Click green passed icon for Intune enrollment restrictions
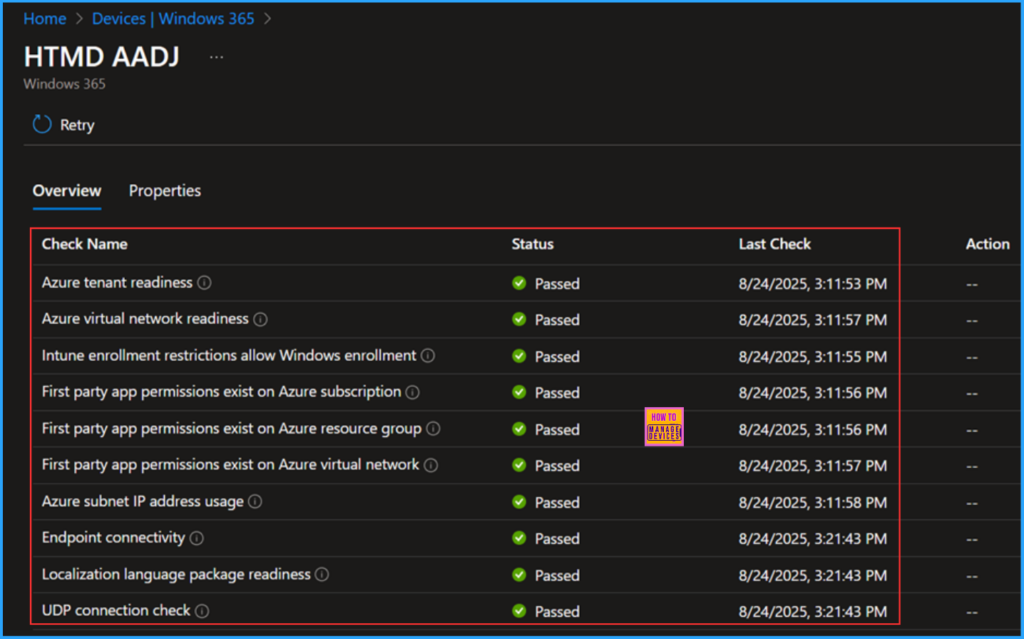This screenshot has width=1024, height=639. coord(519,356)
